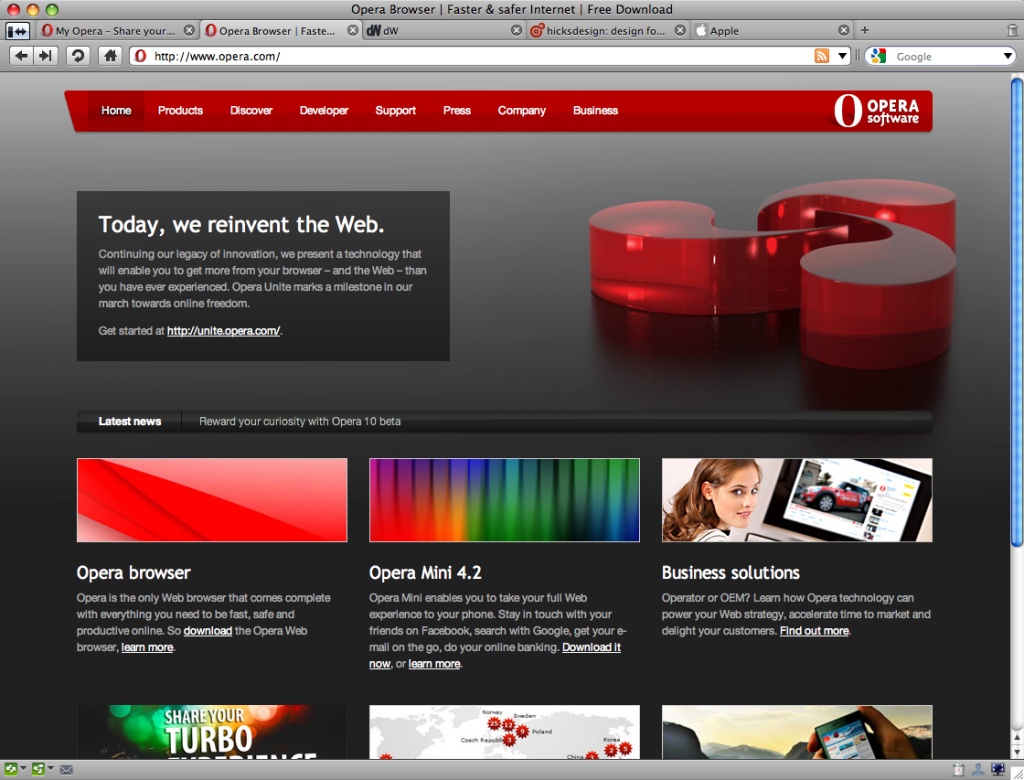1024x780 pixels.
Task: Click the Share Your Turbo banner
Action: (212, 732)
